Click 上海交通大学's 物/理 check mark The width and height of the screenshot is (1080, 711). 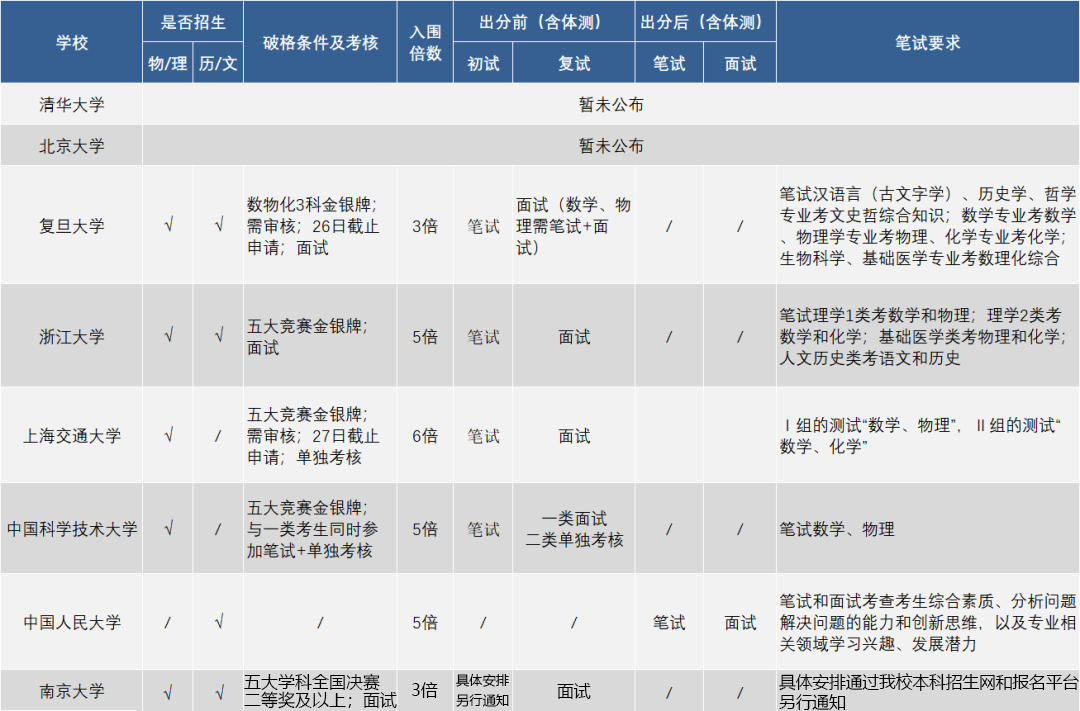click(x=168, y=435)
